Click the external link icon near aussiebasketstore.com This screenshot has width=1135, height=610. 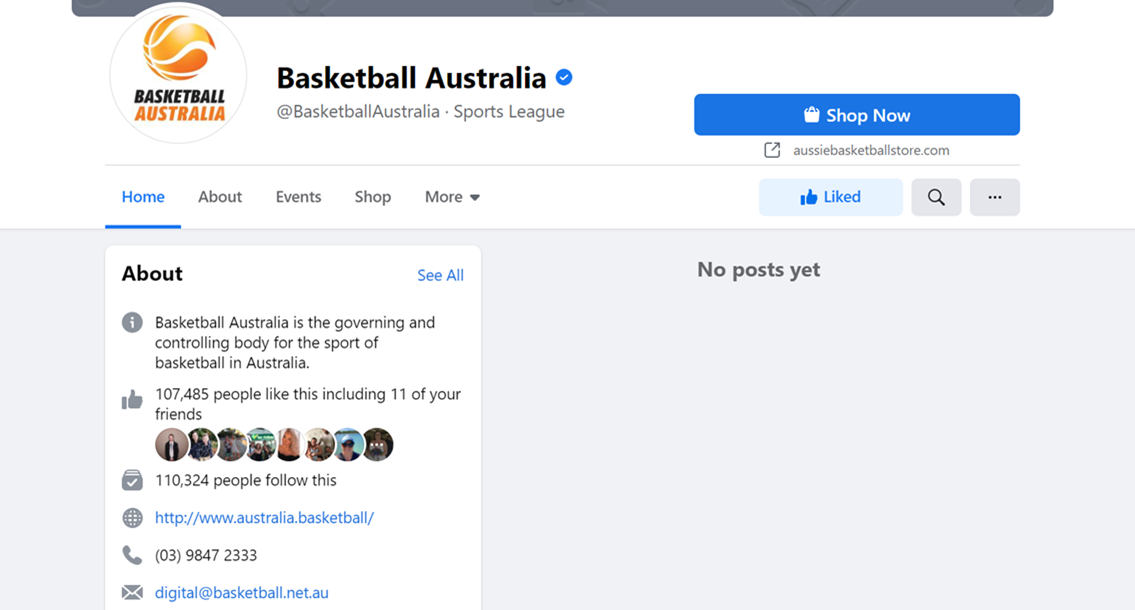click(x=771, y=149)
